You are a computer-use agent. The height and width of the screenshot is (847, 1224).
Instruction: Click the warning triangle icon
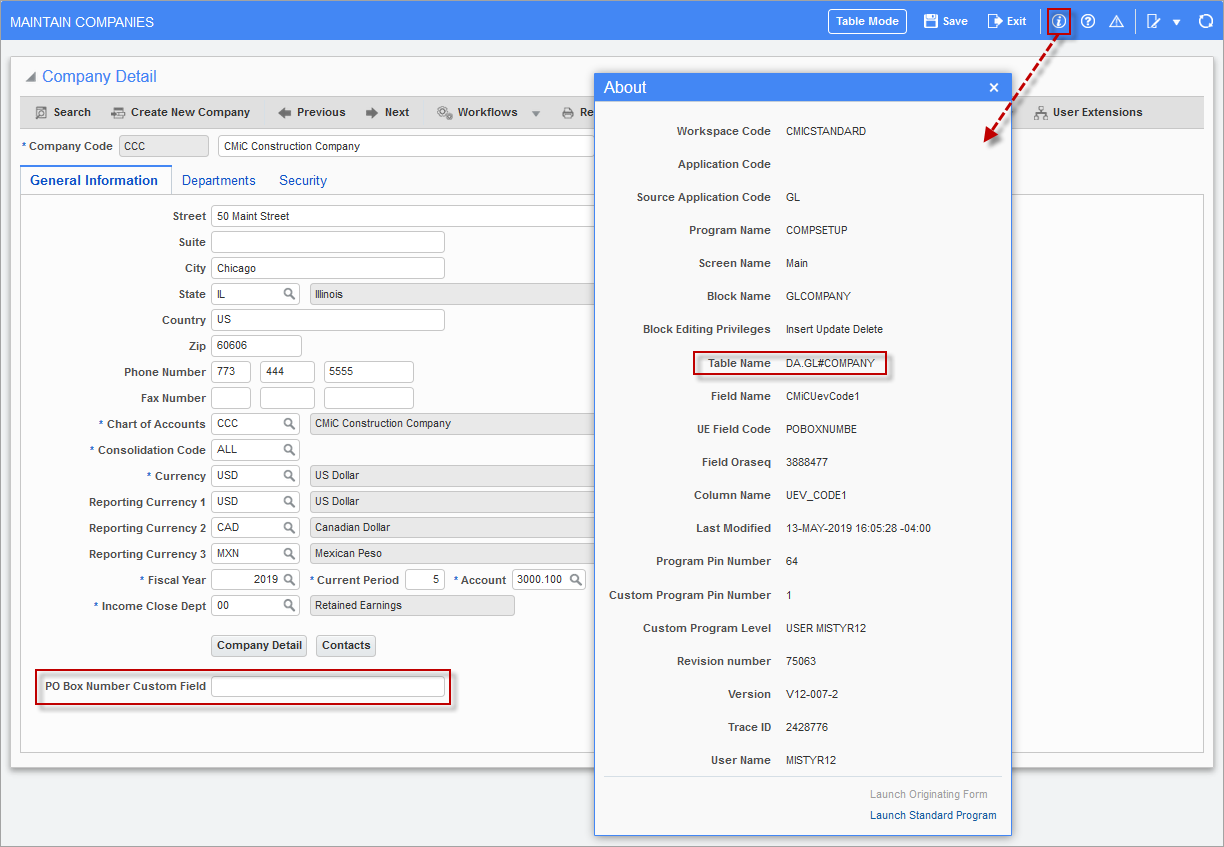coord(1116,21)
